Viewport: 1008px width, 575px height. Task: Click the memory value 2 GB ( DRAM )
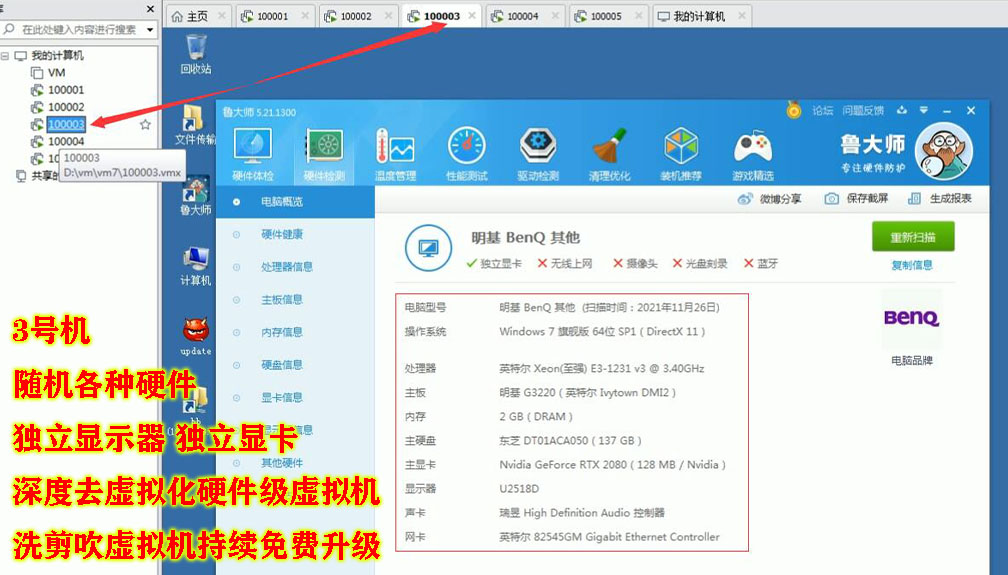[536, 417]
